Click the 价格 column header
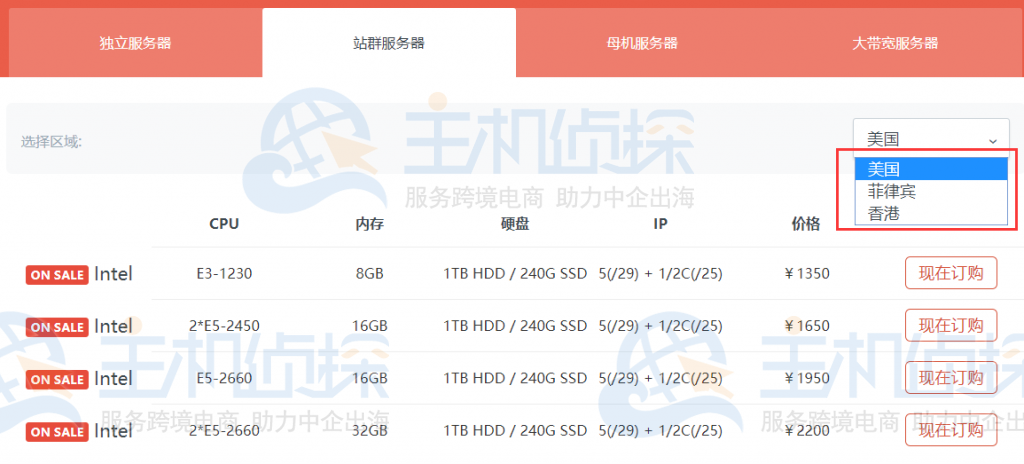1024x464 pixels. [805, 223]
